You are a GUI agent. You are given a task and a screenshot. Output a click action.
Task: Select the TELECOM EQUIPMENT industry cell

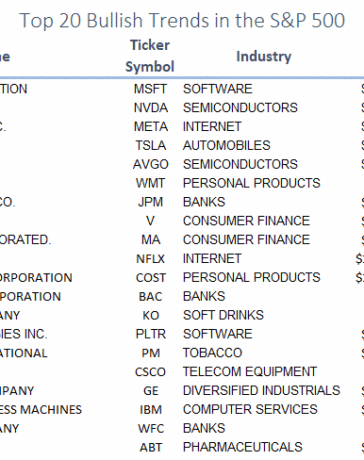point(250,372)
